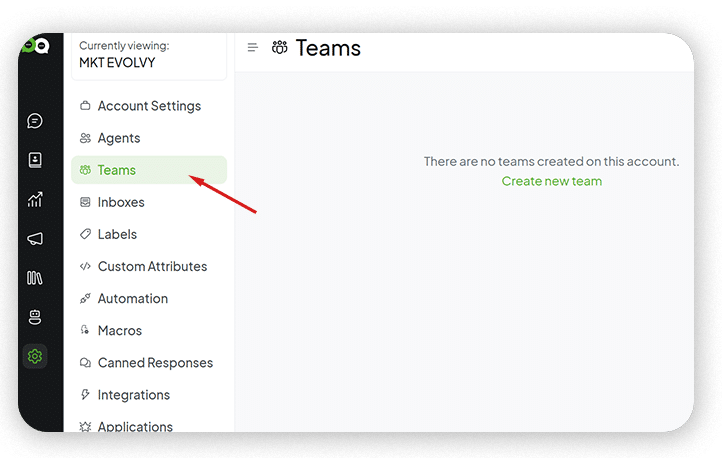Open Custom Attributes settings

[151, 266]
